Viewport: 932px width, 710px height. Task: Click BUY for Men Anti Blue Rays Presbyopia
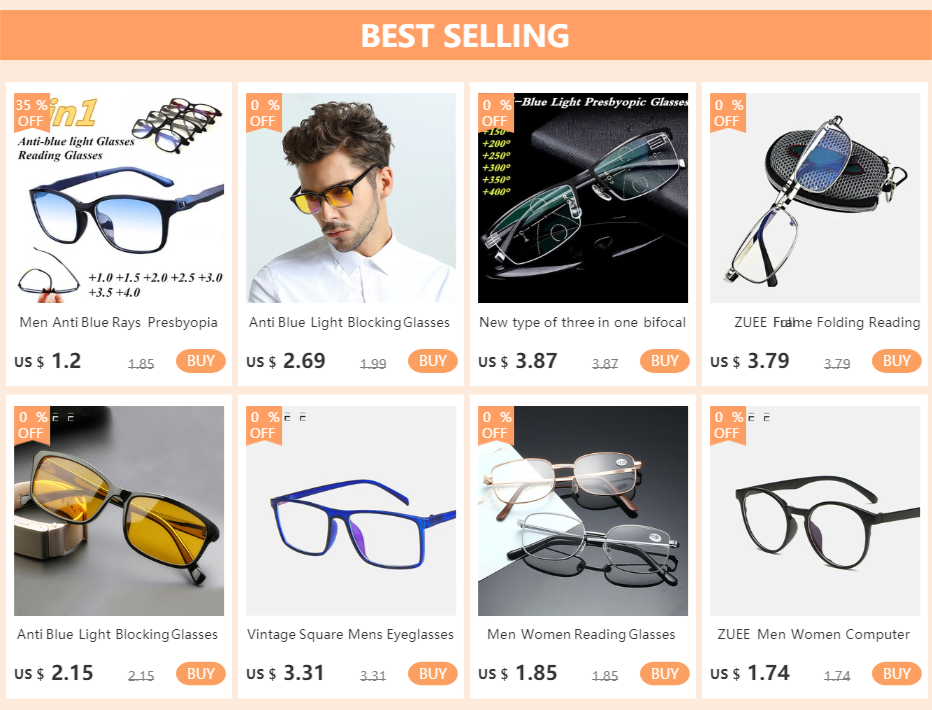click(x=201, y=361)
